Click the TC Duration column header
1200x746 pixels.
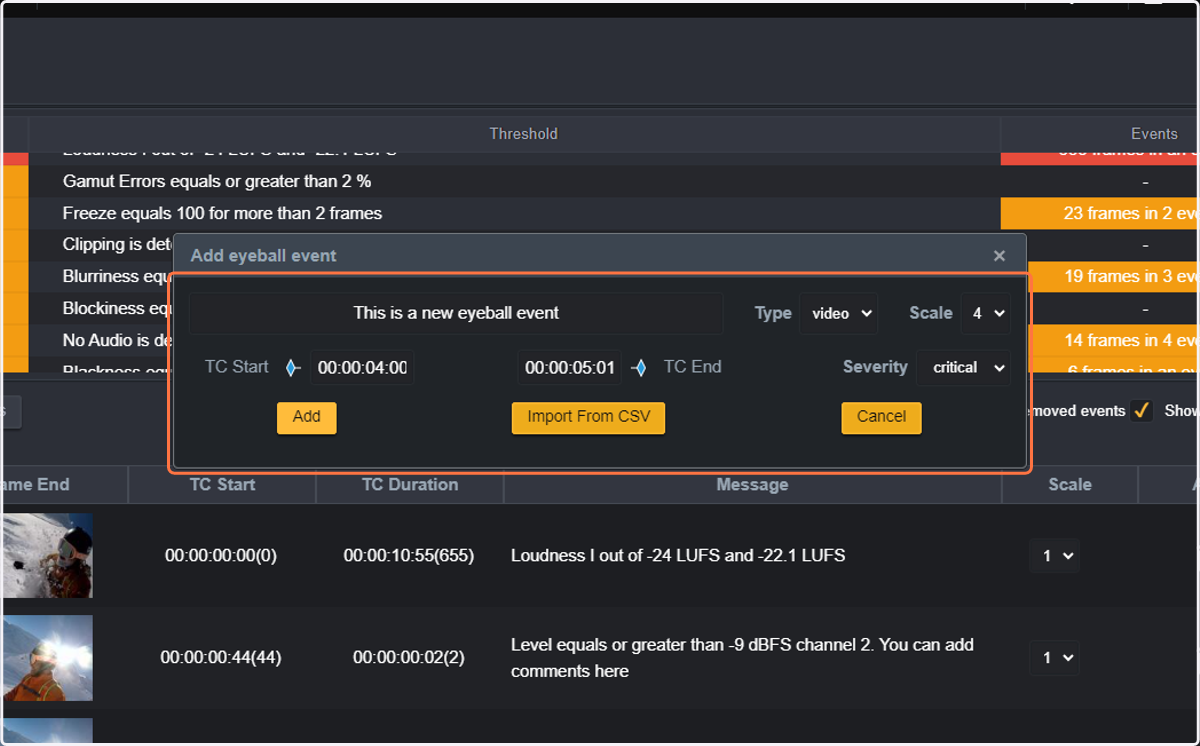click(x=410, y=485)
